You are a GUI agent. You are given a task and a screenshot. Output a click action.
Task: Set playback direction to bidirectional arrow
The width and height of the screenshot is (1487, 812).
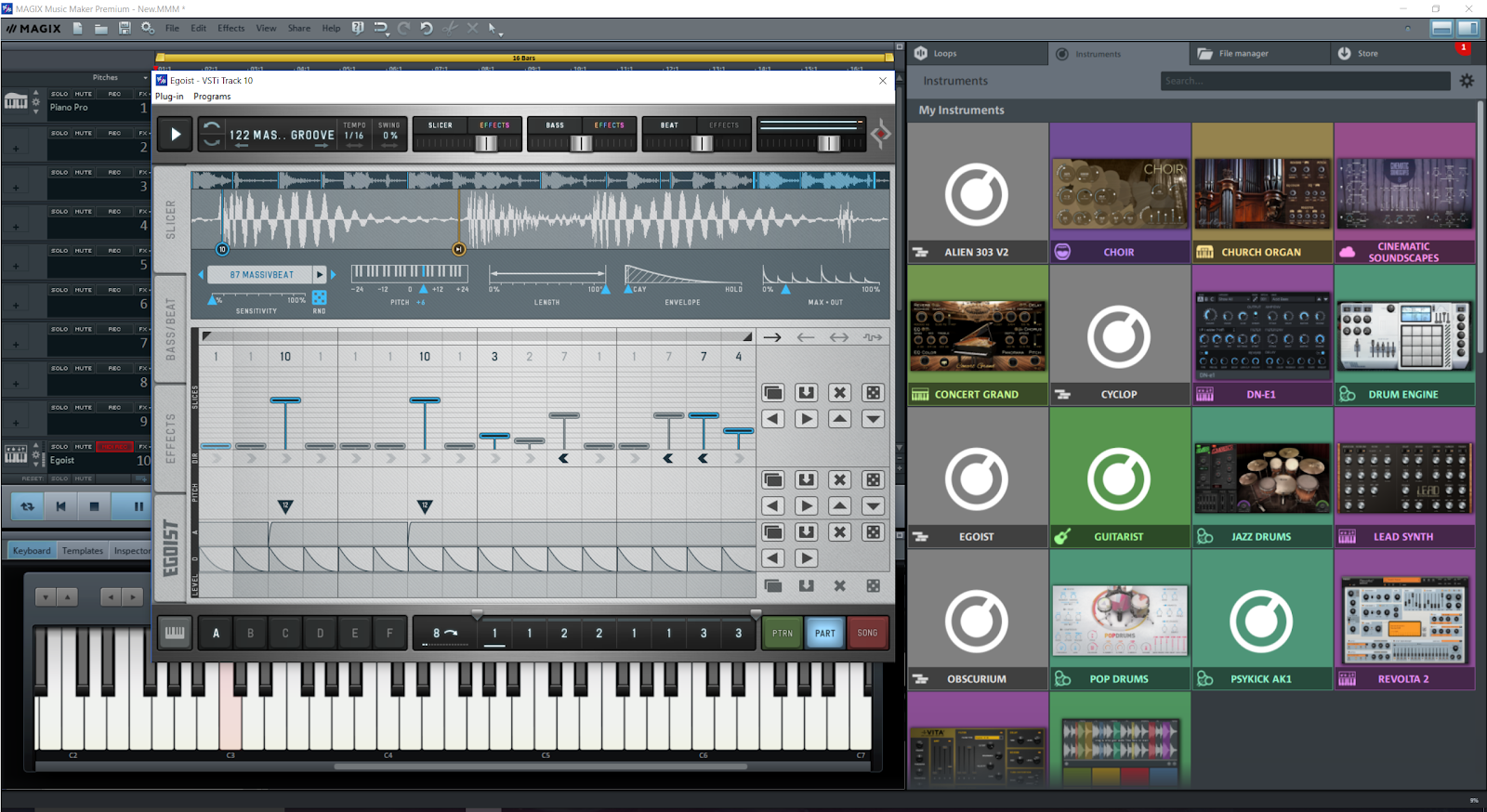[x=839, y=337]
